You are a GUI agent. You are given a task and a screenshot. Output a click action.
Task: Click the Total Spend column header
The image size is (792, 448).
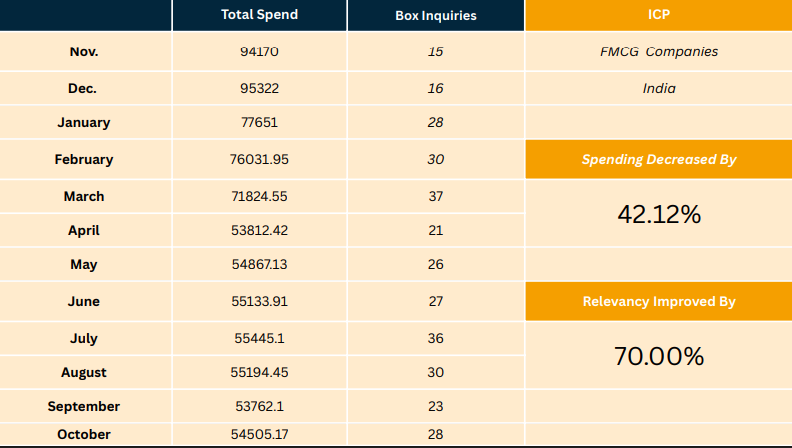tap(259, 15)
